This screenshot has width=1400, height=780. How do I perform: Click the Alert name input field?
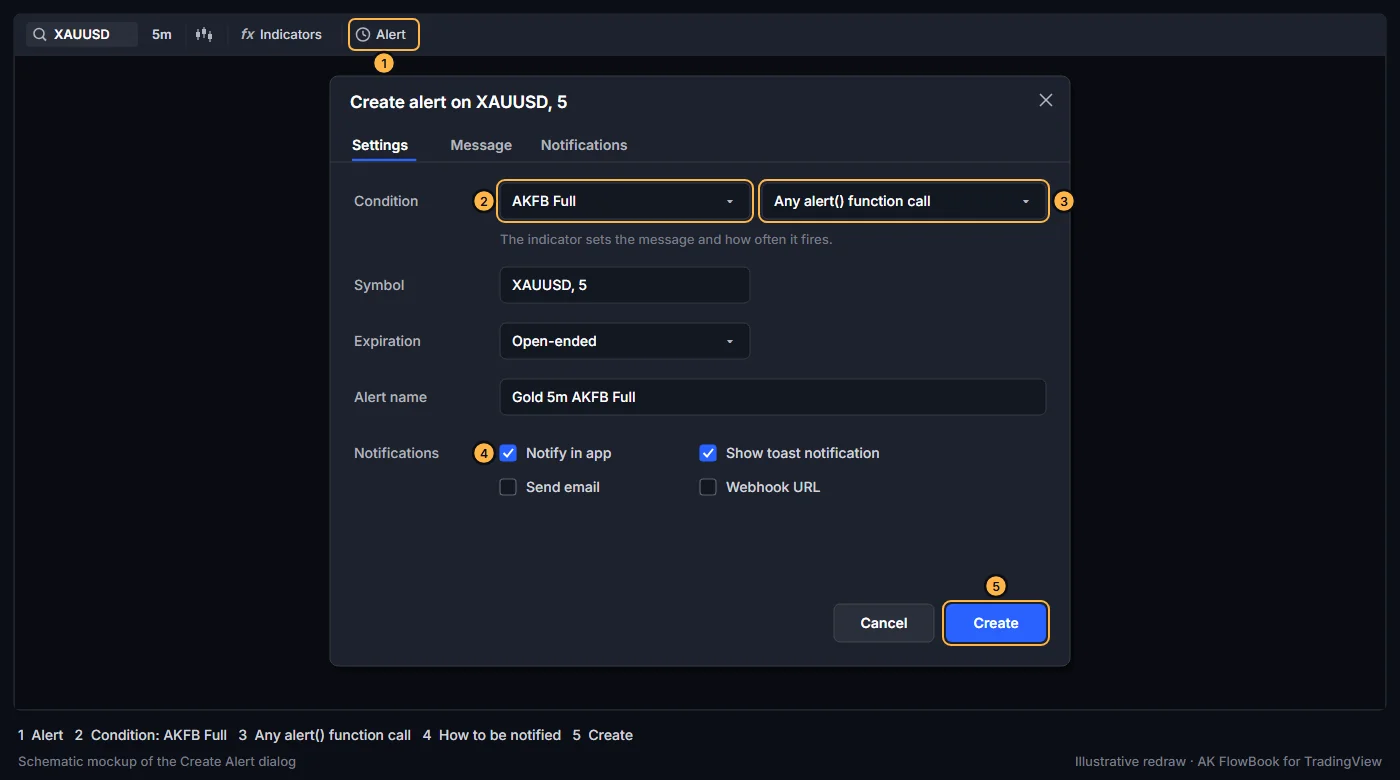click(772, 397)
